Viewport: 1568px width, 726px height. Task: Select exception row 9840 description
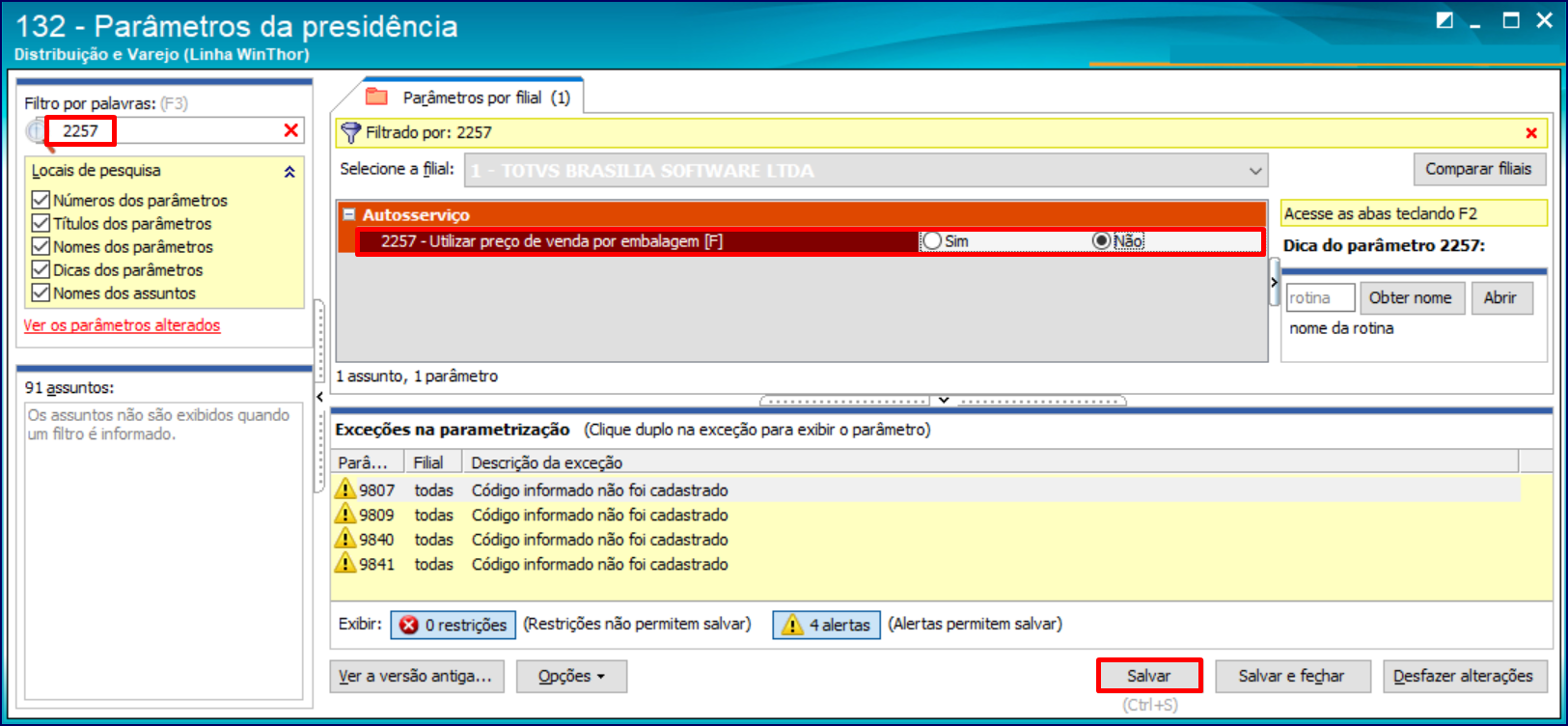point(599,540)
